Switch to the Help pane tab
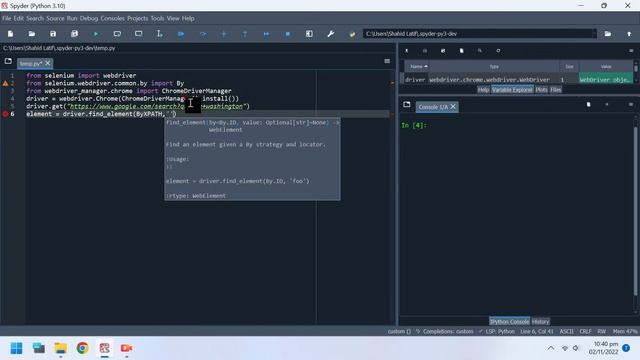 (483, 90)
